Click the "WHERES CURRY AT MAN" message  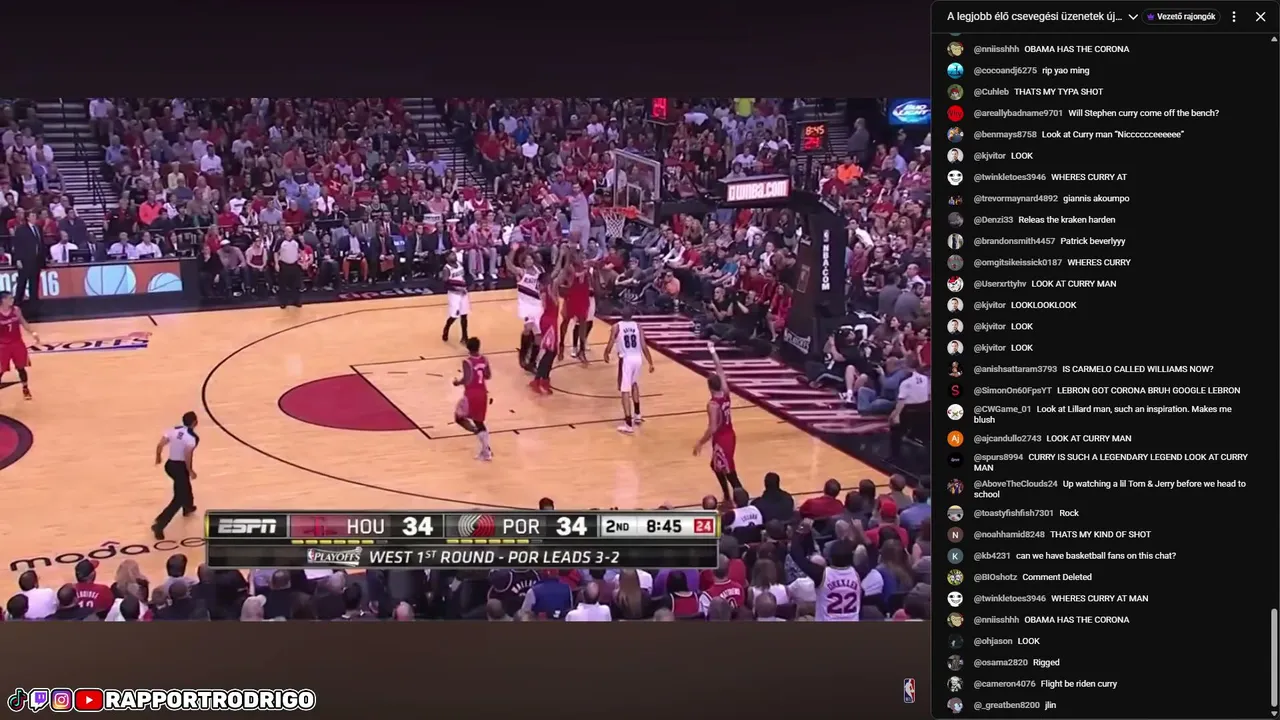pyautogui.click(x=1100, y=599)
